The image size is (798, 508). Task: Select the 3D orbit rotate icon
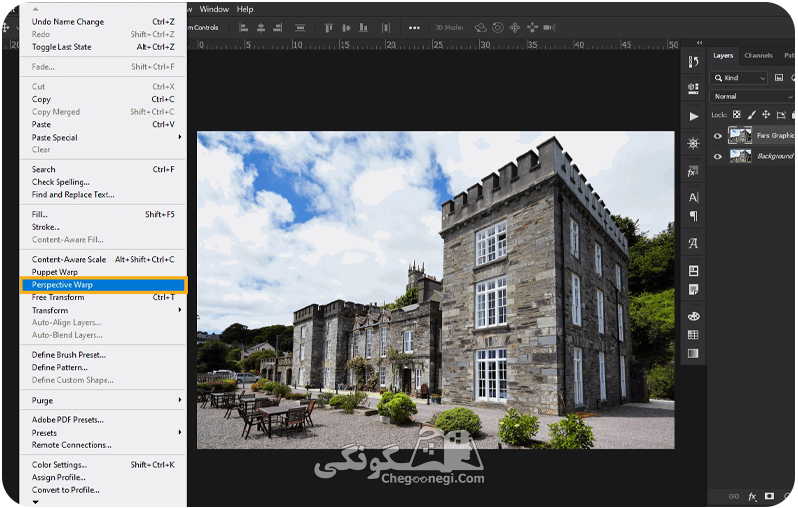pos(480,27)
